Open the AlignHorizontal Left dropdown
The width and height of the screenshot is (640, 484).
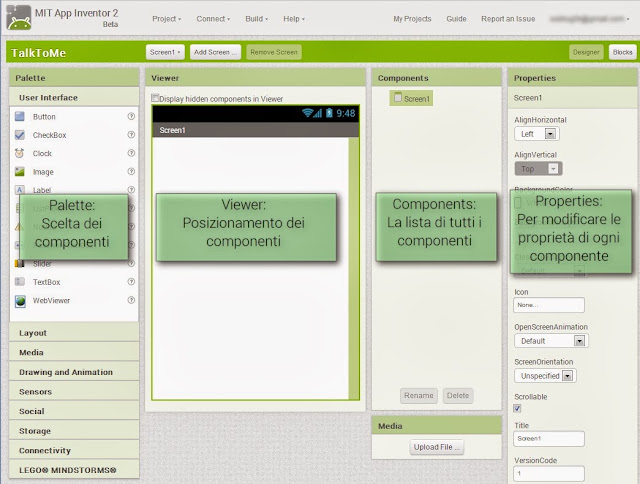tap(536, 134)
